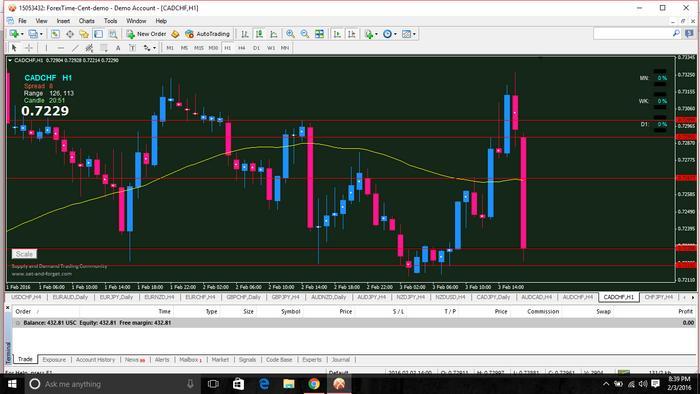The width and height of the screenshot is (700, 394).
Task: Click the Scale button on chart
Action: click(24, 254)
